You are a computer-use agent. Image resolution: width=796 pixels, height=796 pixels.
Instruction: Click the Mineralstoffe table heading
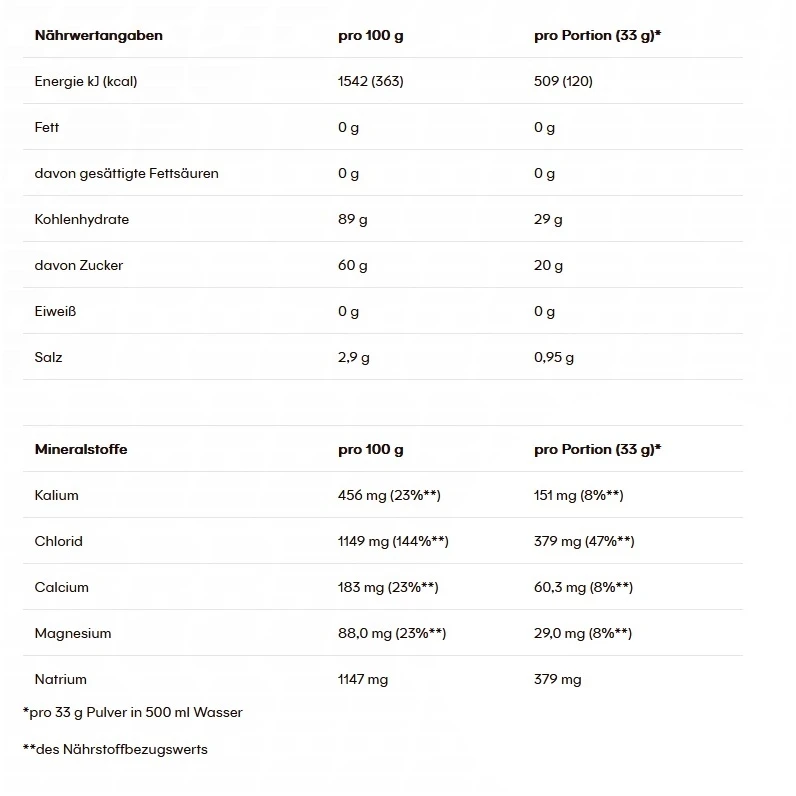point(81,450)
